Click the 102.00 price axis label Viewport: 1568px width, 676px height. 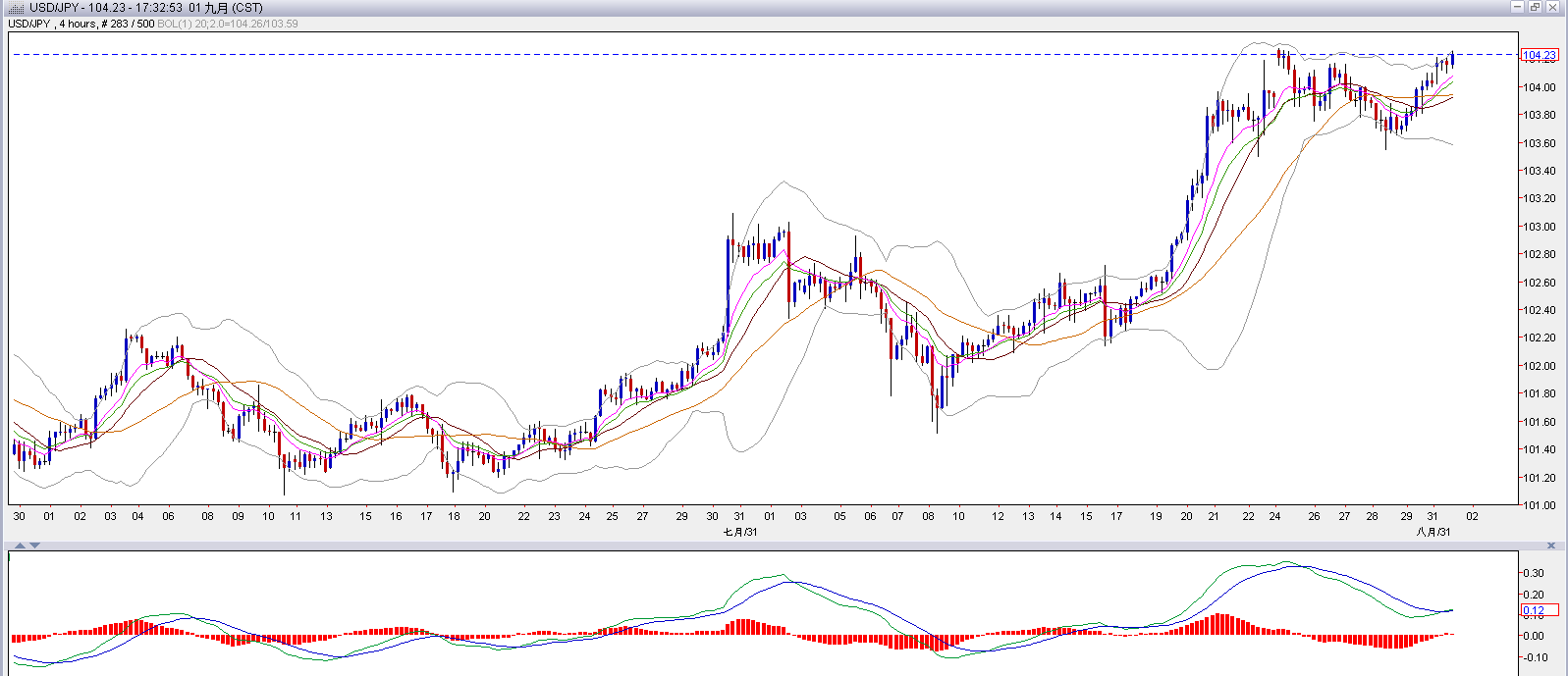point(1540,366)
